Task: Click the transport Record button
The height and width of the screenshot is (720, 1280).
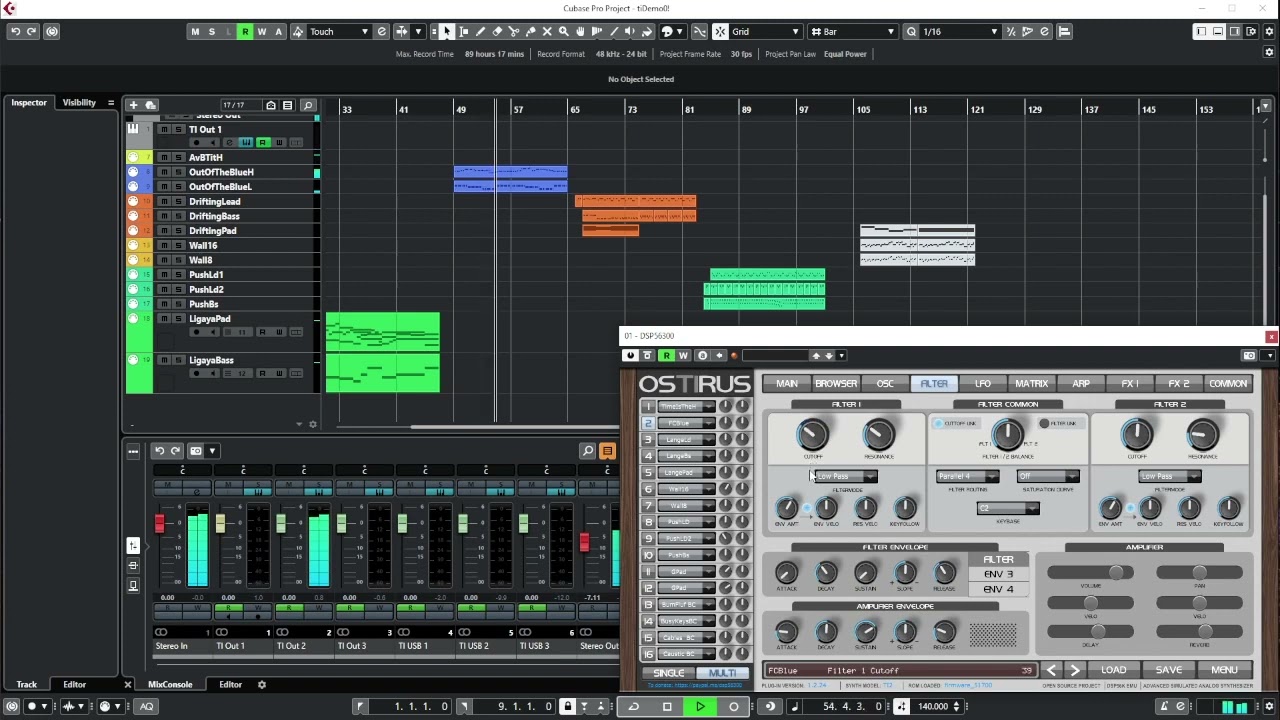Action: click(x=733, y=706)
